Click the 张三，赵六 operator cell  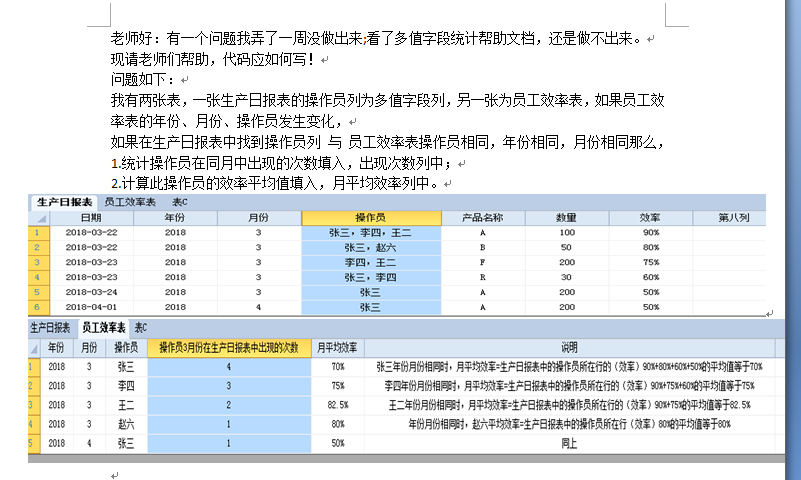(370, 247)
